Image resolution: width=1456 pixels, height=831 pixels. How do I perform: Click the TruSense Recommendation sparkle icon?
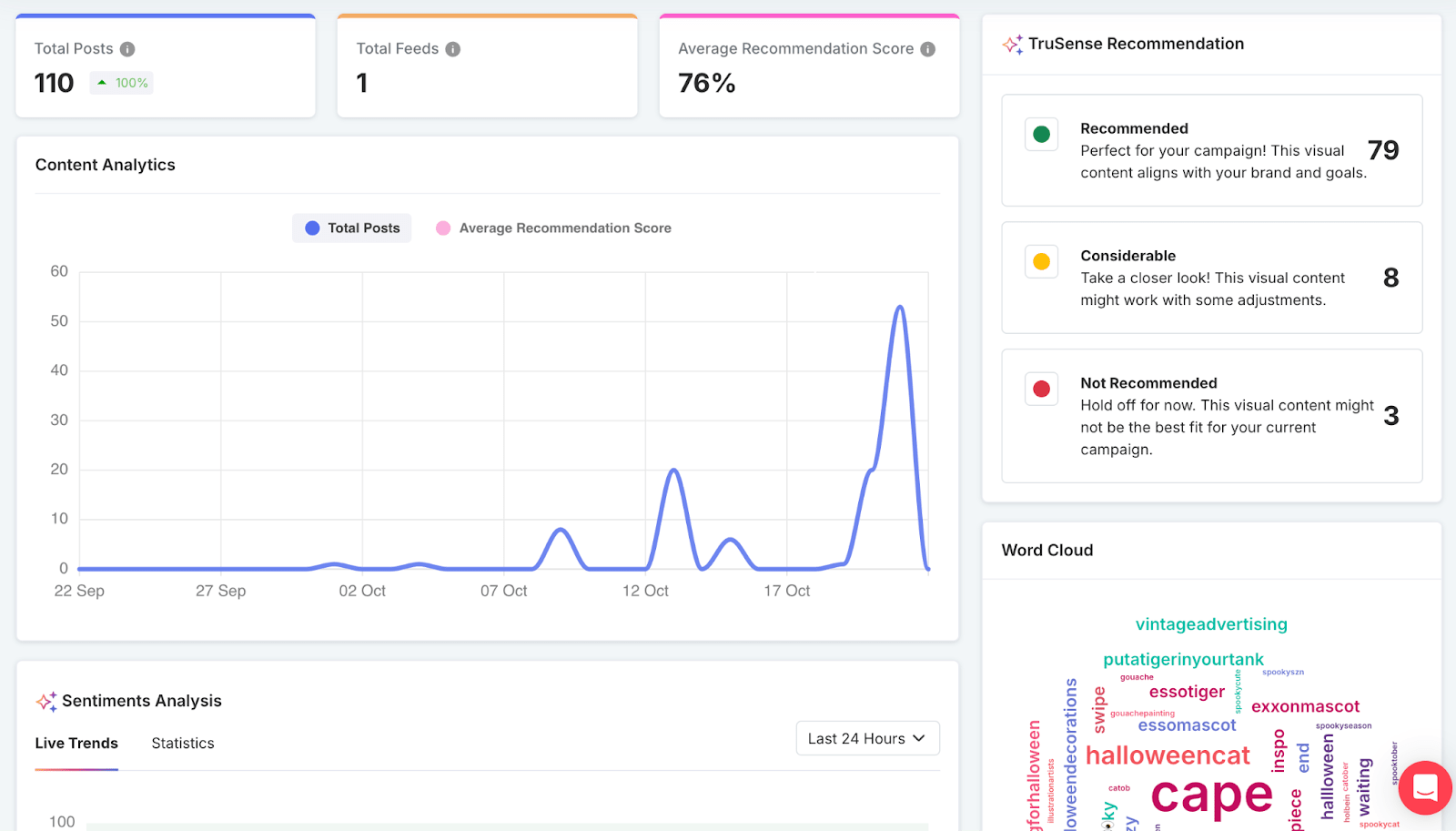pyautogui.click(x=1010, y=43)
